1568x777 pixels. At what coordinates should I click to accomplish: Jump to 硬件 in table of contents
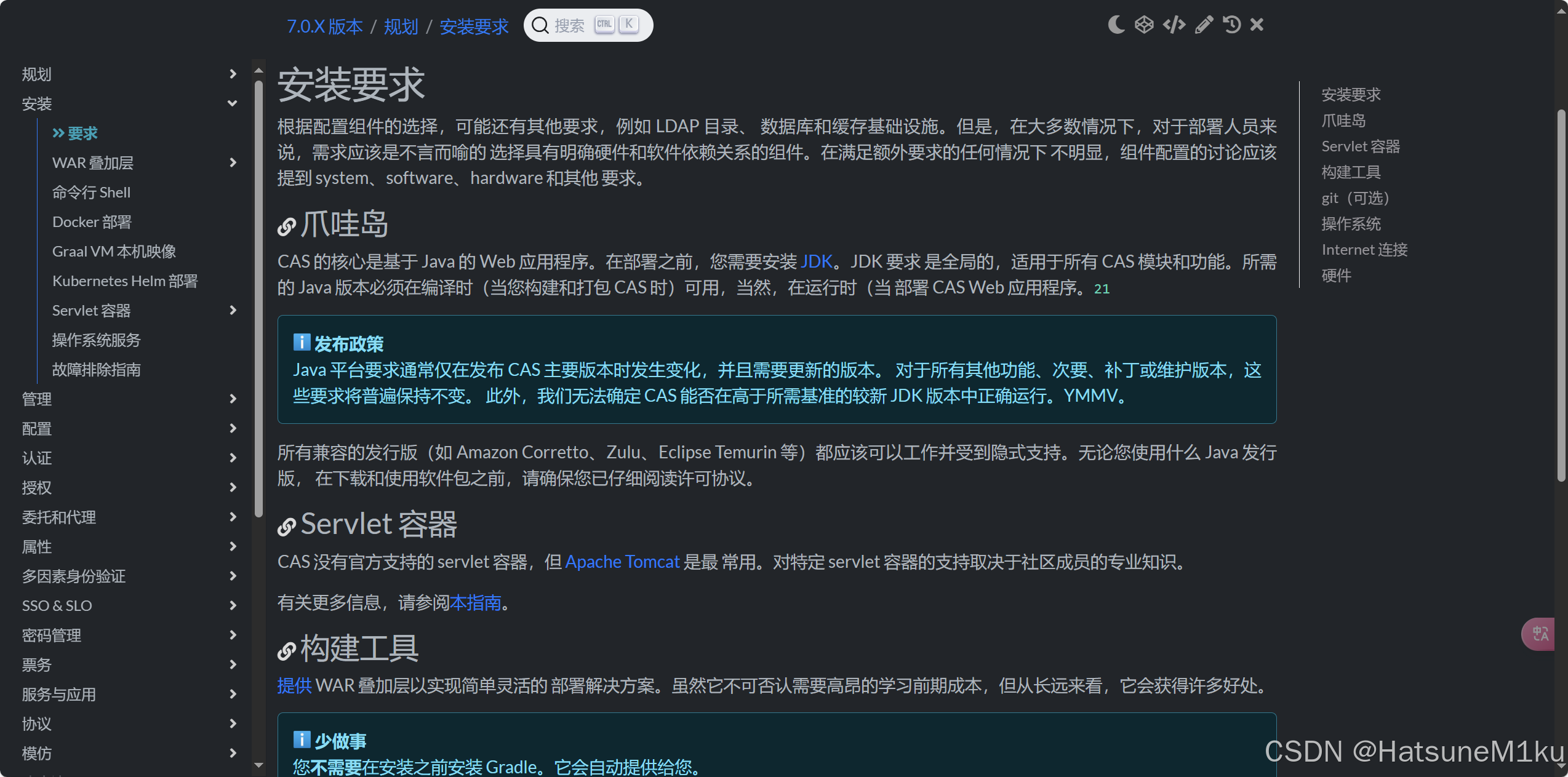pyautogui.click(x=1336, y=276)
